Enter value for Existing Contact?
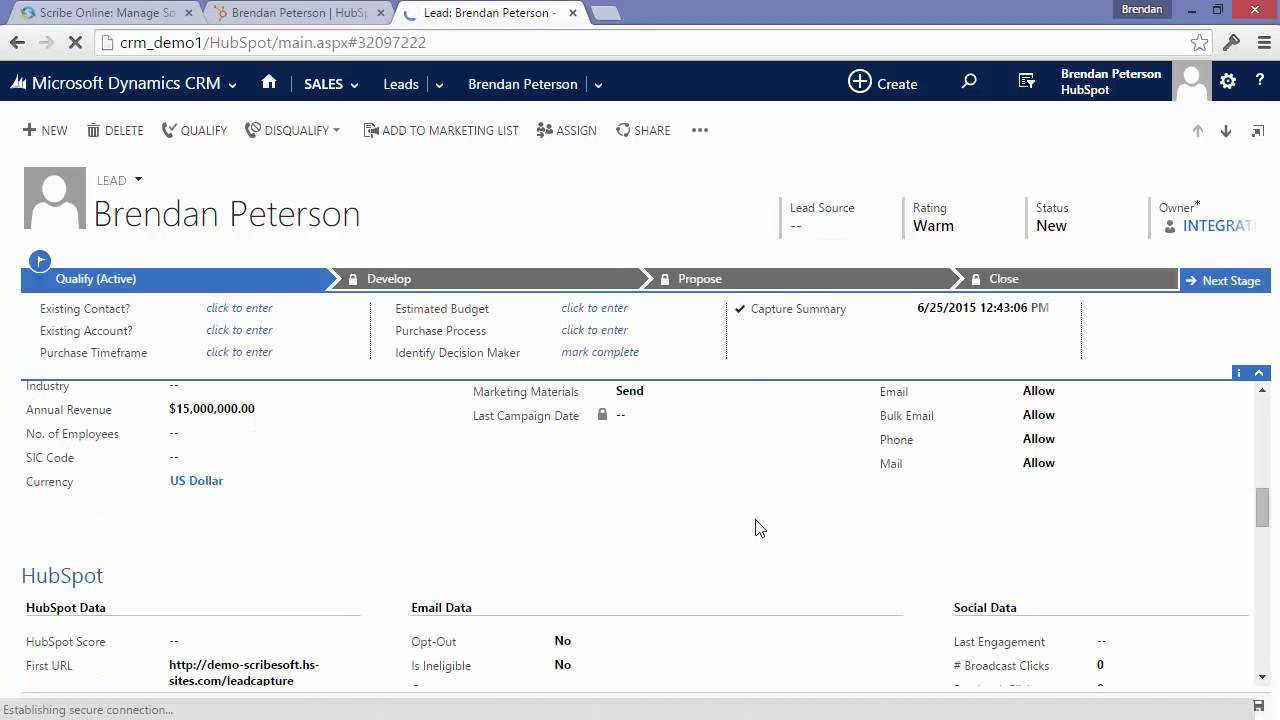 [239, 308]
